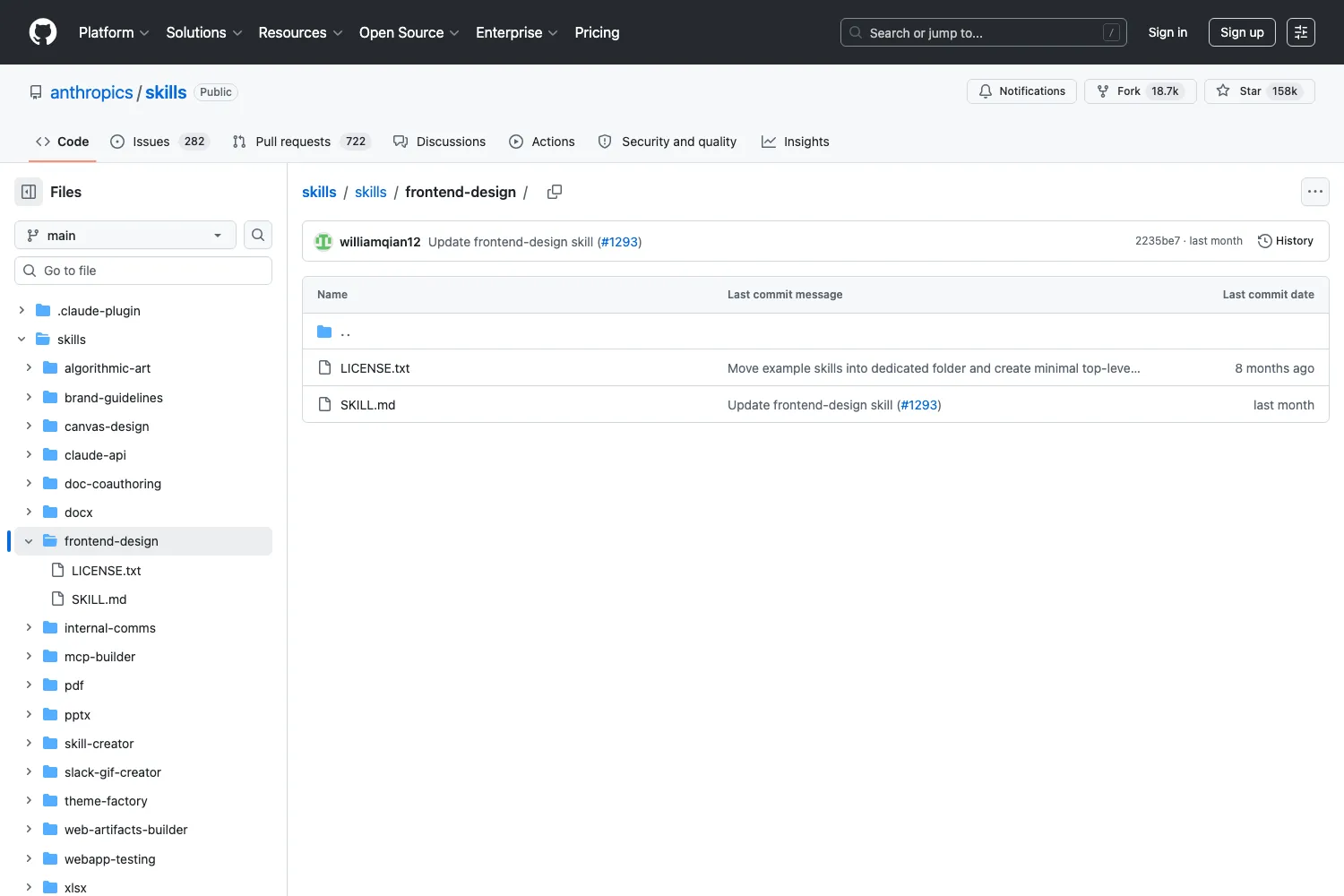View commit History
This screenshot has height=896, width=1344.
click(1286, 241)
